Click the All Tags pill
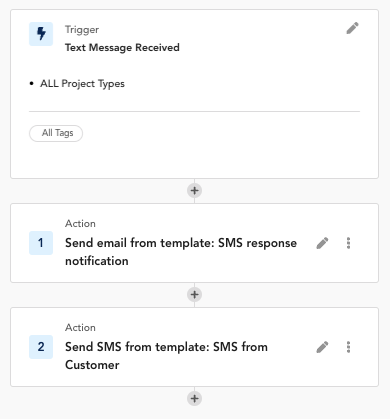The height and width of the screenshot is (419, 390). coord(56,133)
